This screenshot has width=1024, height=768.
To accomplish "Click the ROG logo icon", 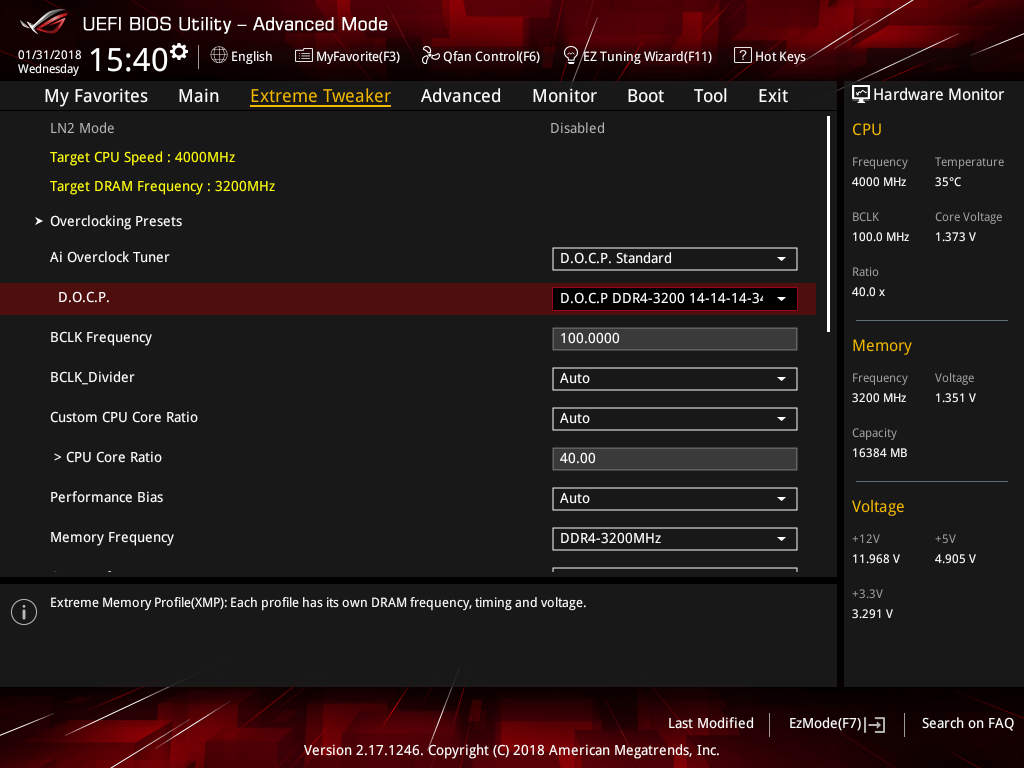I will point(44,23).
